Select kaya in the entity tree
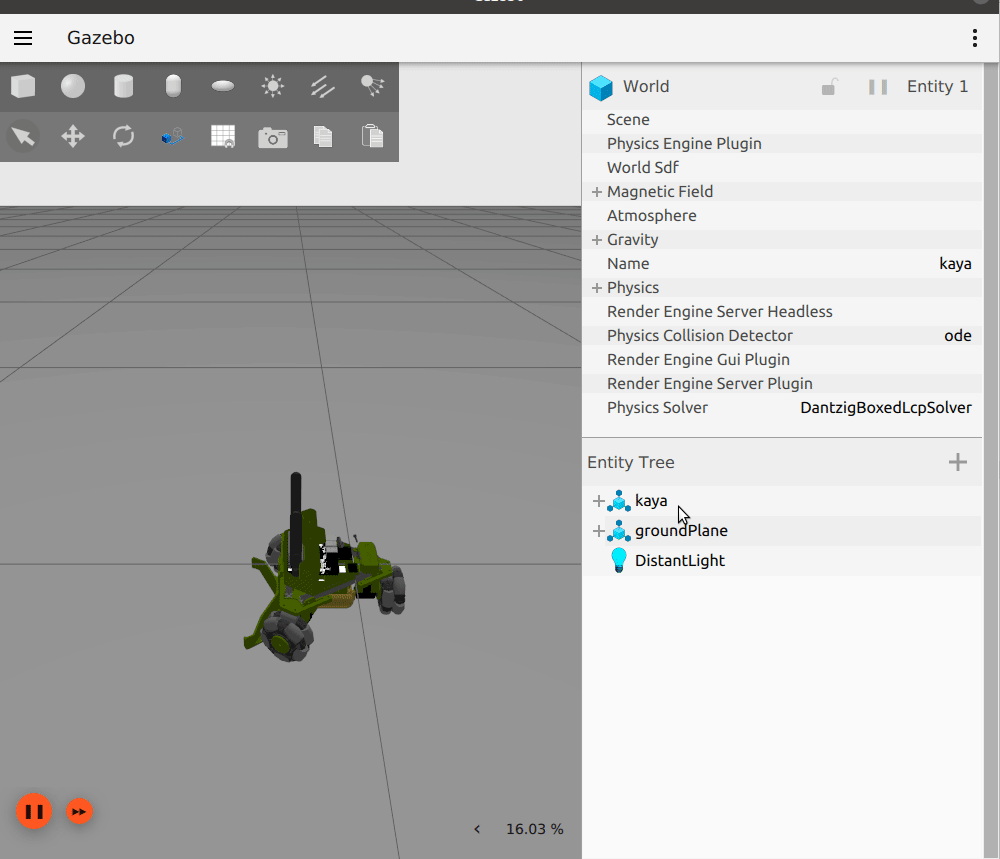Viewport: 1000px width, 859px height. [x=651, y=501]
